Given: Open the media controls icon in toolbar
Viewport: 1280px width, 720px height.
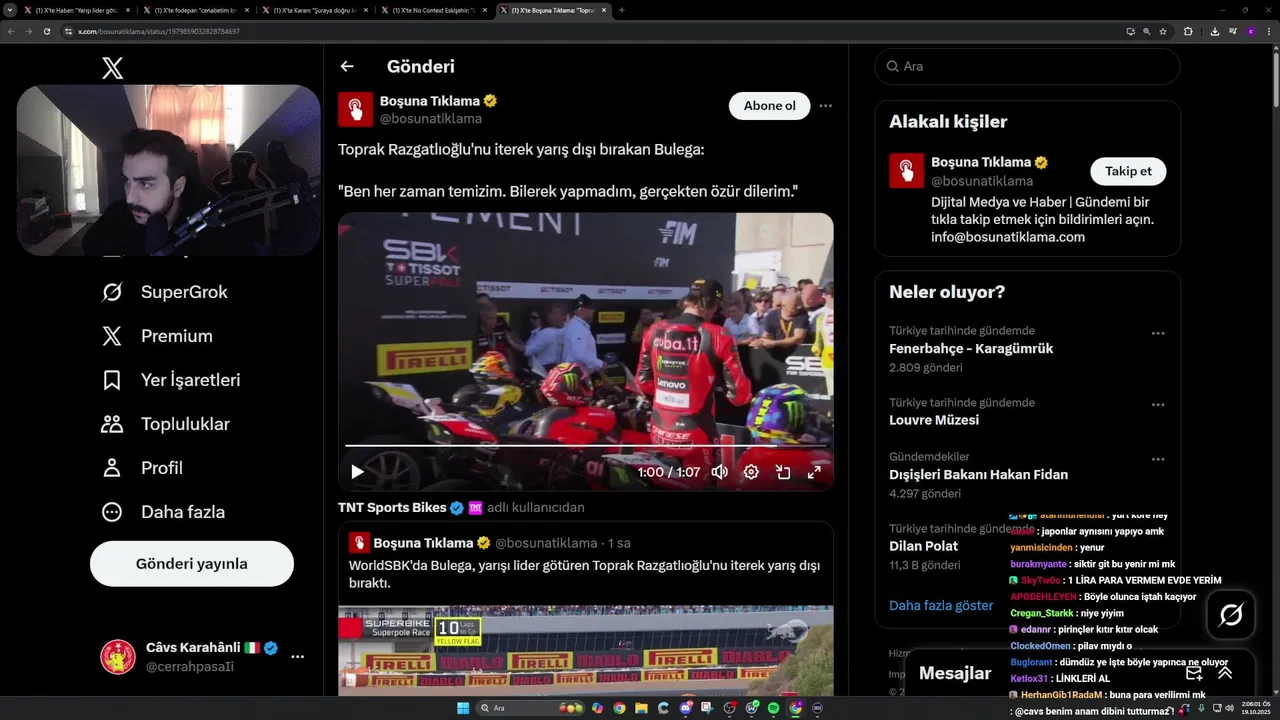Looking at the screenshot, I should [1231, 31].
